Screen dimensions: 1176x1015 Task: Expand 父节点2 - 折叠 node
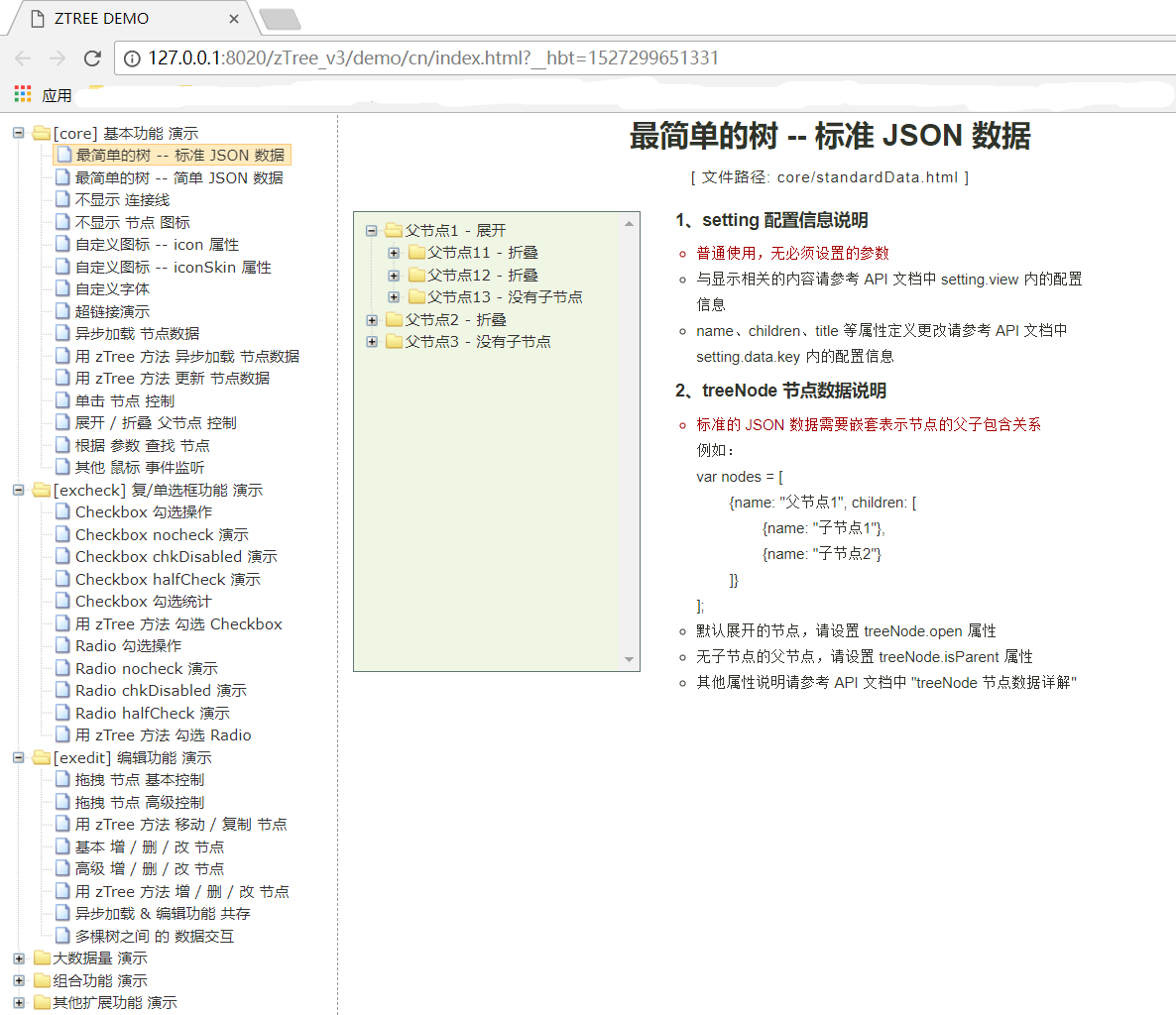(x=371, y=320)
